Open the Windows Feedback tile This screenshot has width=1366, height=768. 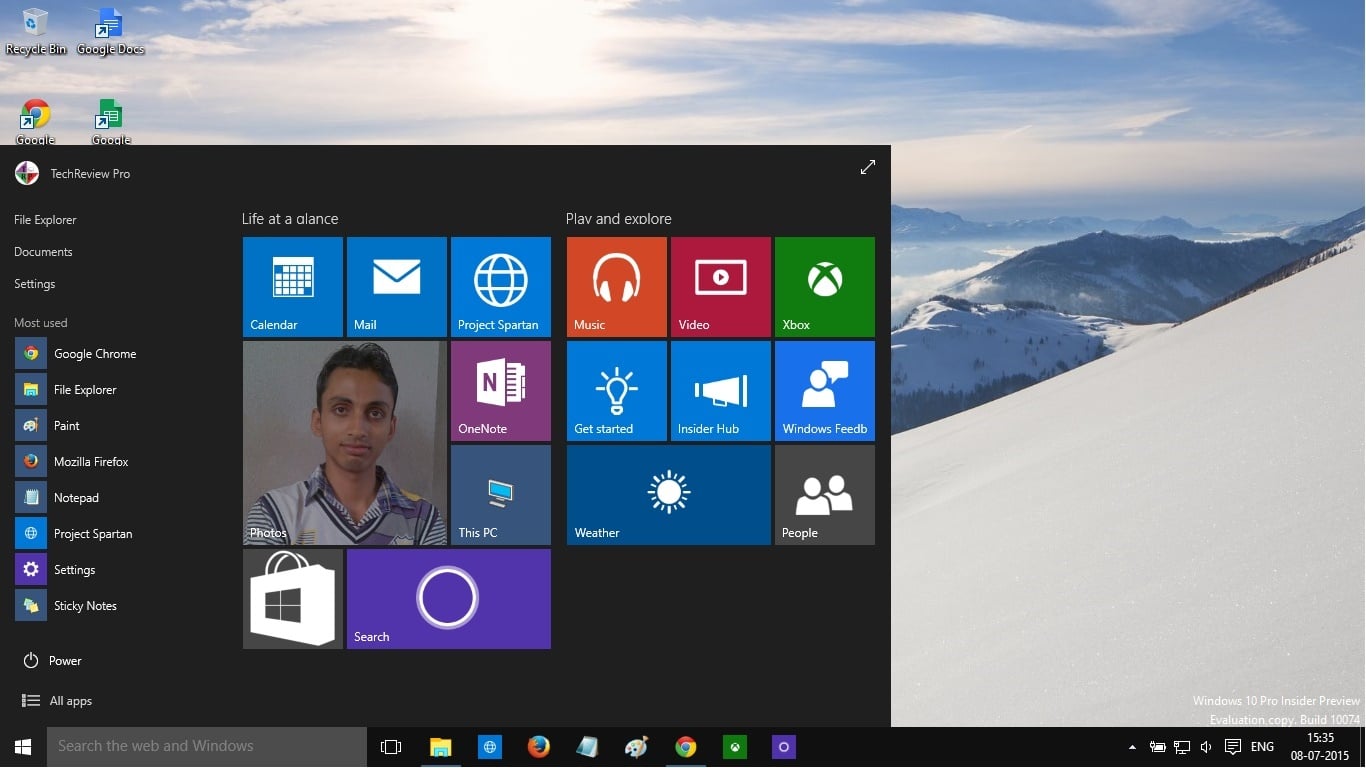(825, 391)
